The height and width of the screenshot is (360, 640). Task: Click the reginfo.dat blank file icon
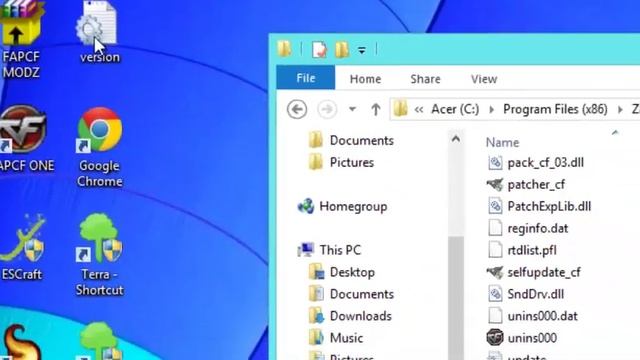495,228
